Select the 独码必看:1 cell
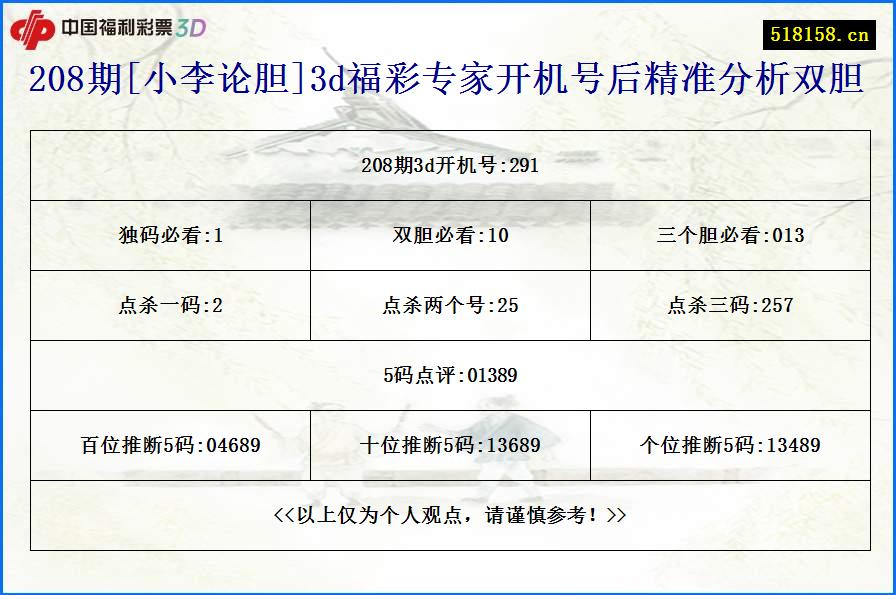This screenshot has height=595, width=896. click(x=168, y=236)
